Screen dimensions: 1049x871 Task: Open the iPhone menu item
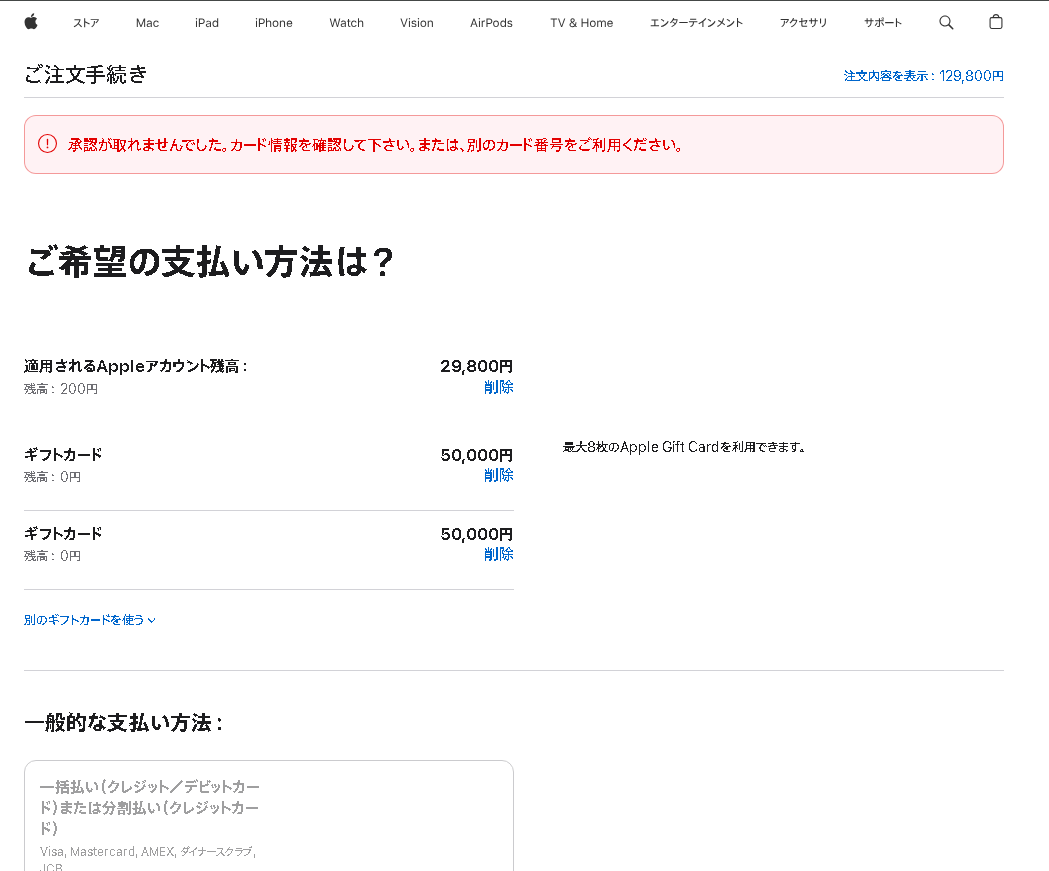[274, 23]
